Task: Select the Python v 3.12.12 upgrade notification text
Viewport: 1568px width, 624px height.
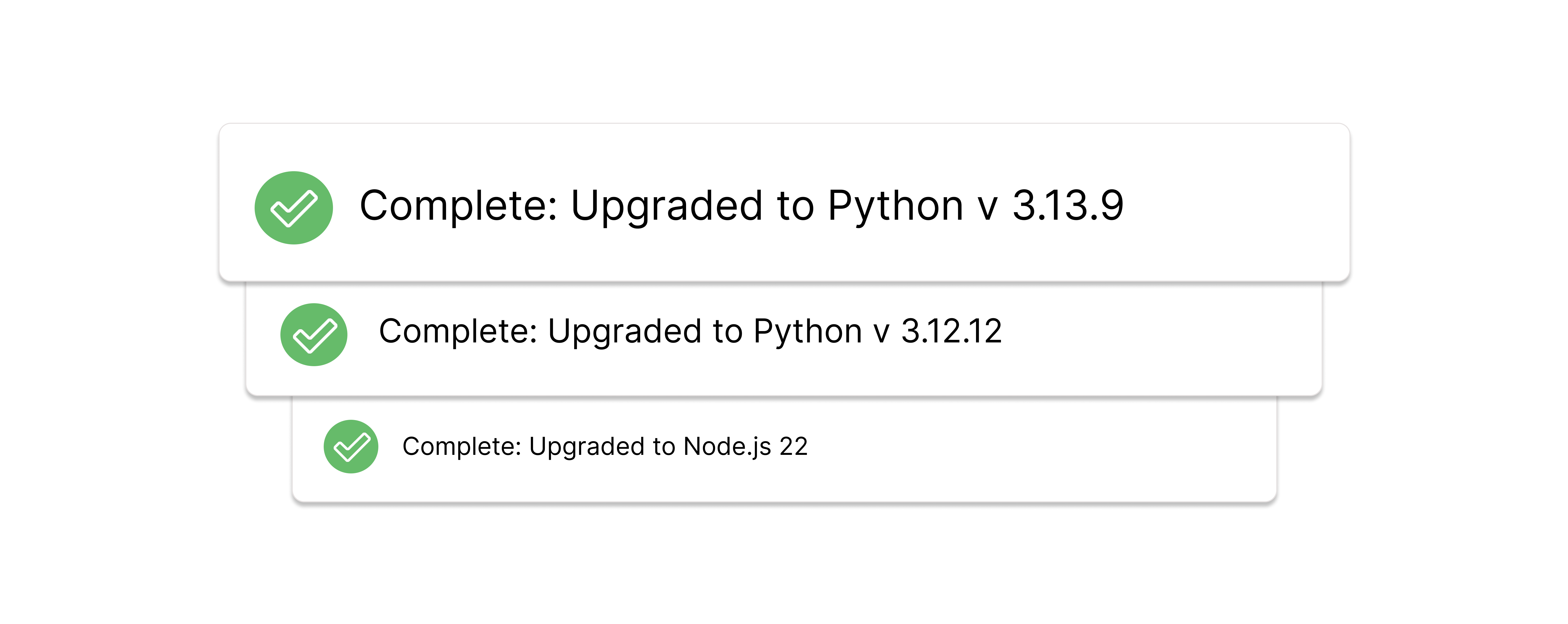Action: pos(690,332)
